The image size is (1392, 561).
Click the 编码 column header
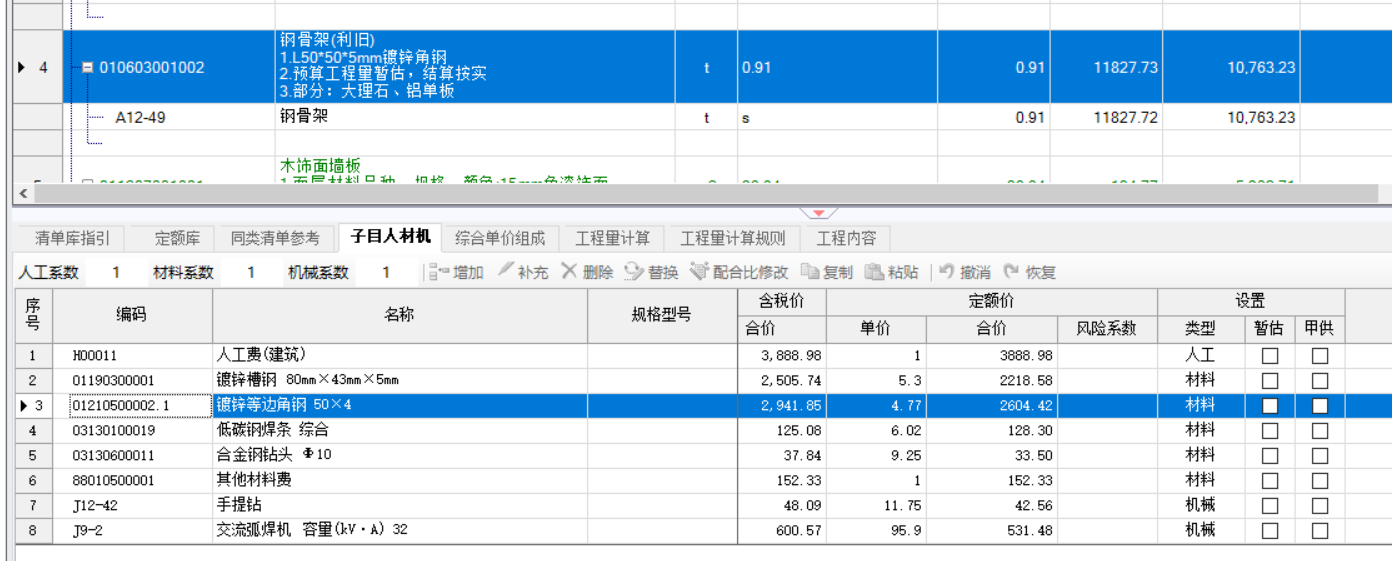click(132, 315)
